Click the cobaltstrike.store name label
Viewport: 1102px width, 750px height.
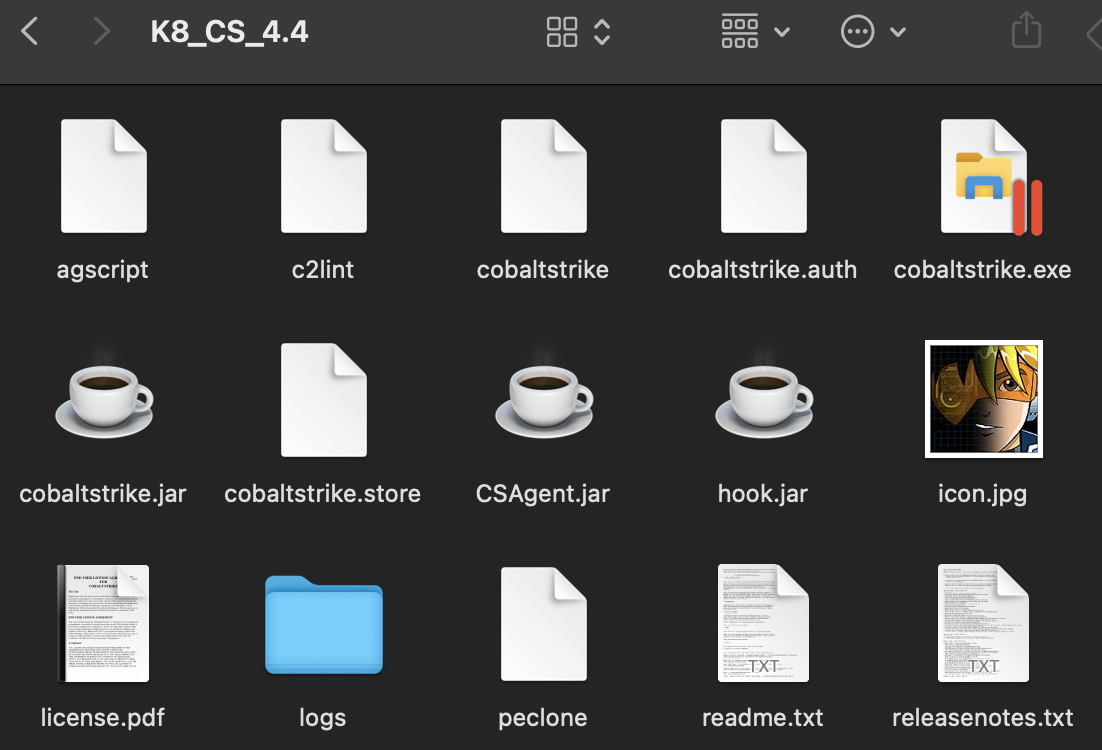323,494
